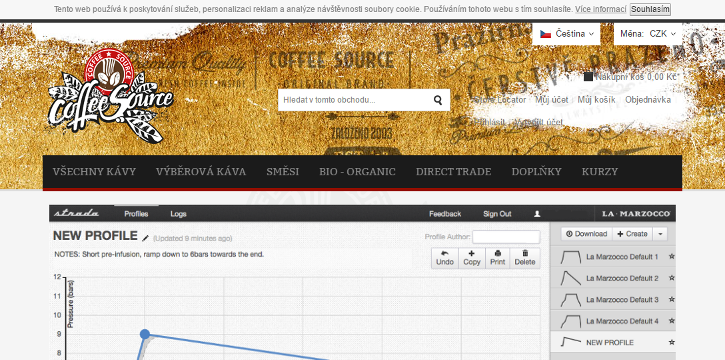Switch to the Profiles tab
The height and width of the screenshot is (360, 725).
coord(136,214)
